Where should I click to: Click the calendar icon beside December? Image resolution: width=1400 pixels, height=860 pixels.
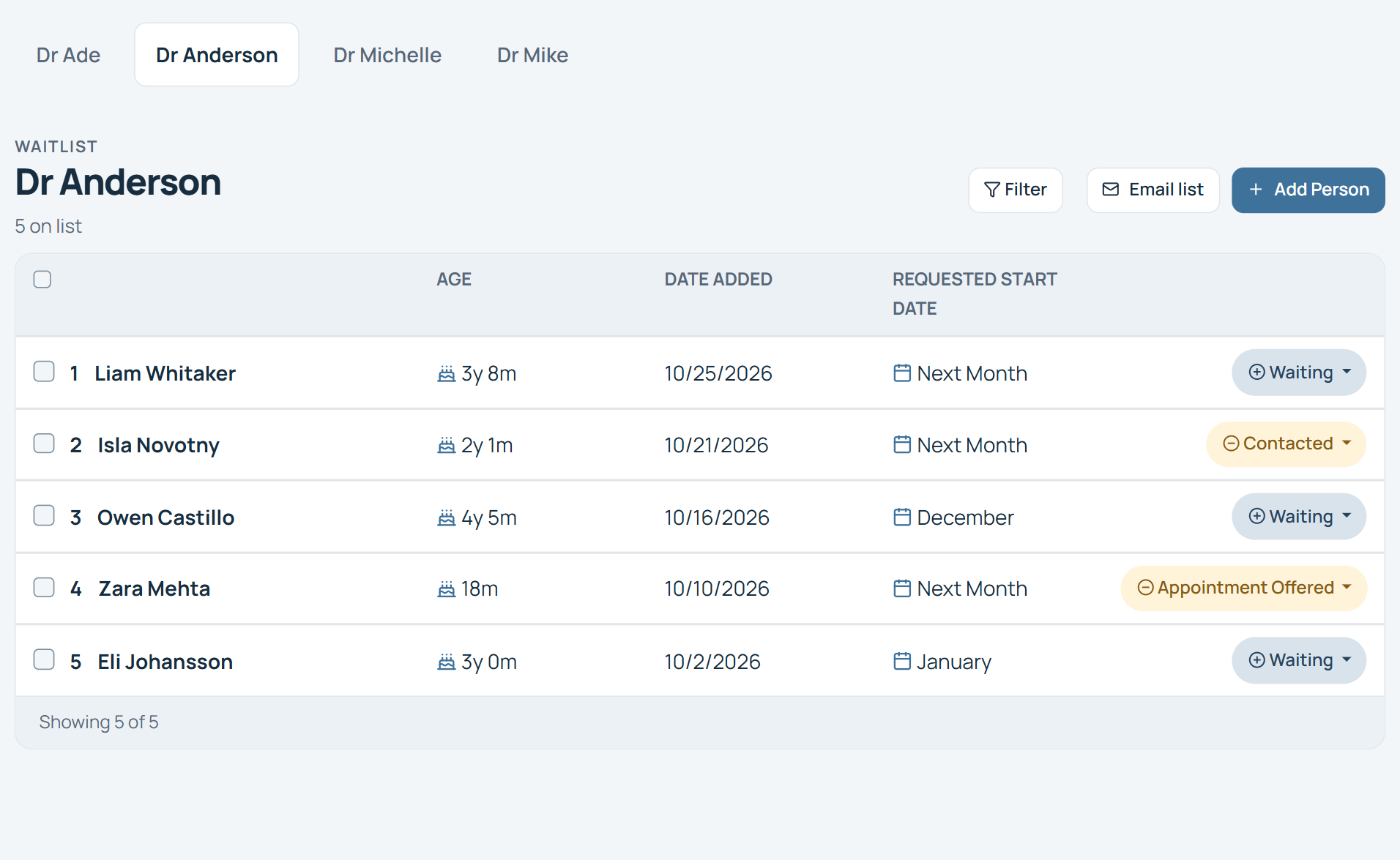tap(902, 517)
